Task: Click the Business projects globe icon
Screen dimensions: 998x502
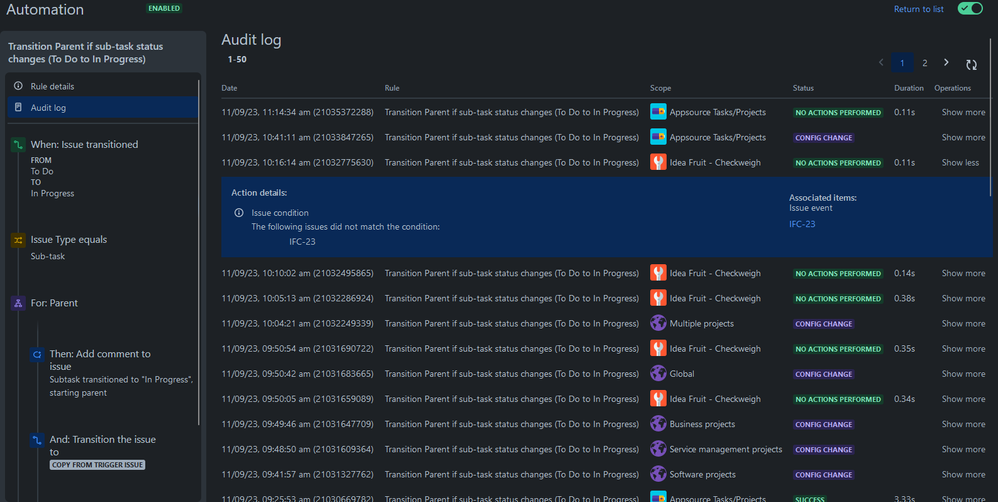Action: tap(658, 424)
